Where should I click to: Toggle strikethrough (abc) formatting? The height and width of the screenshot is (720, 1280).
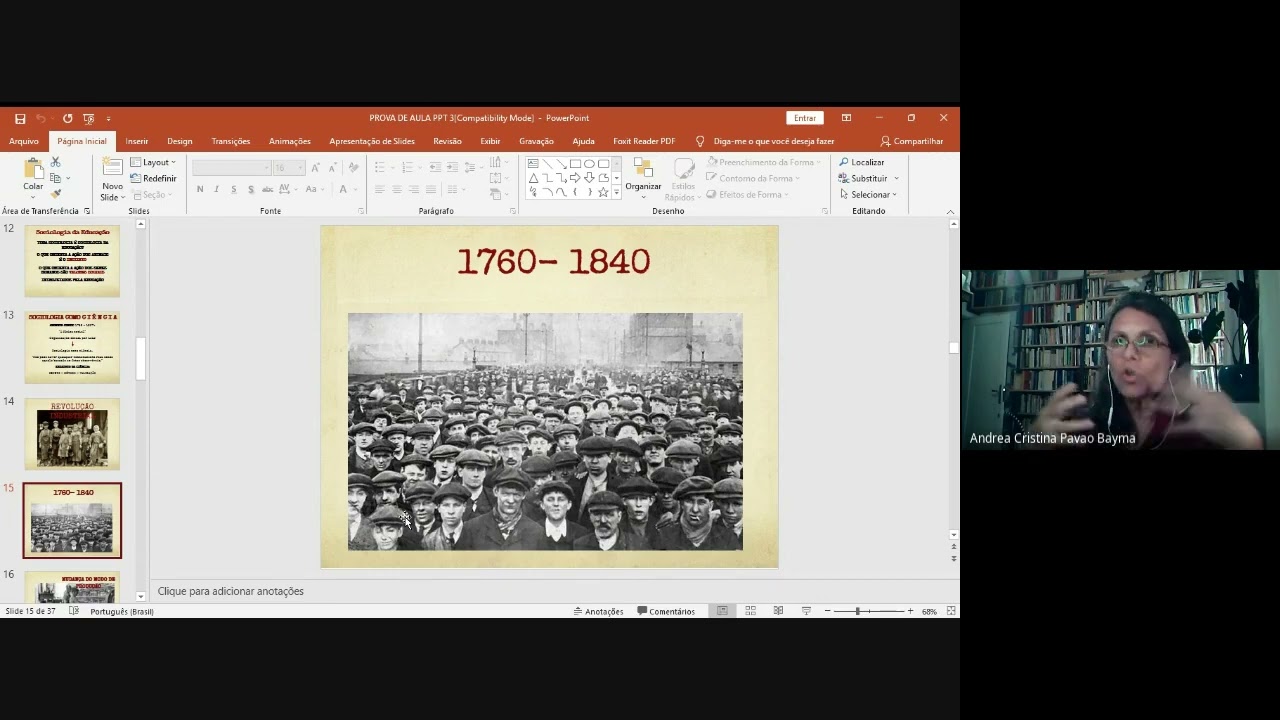pos(267,189)
